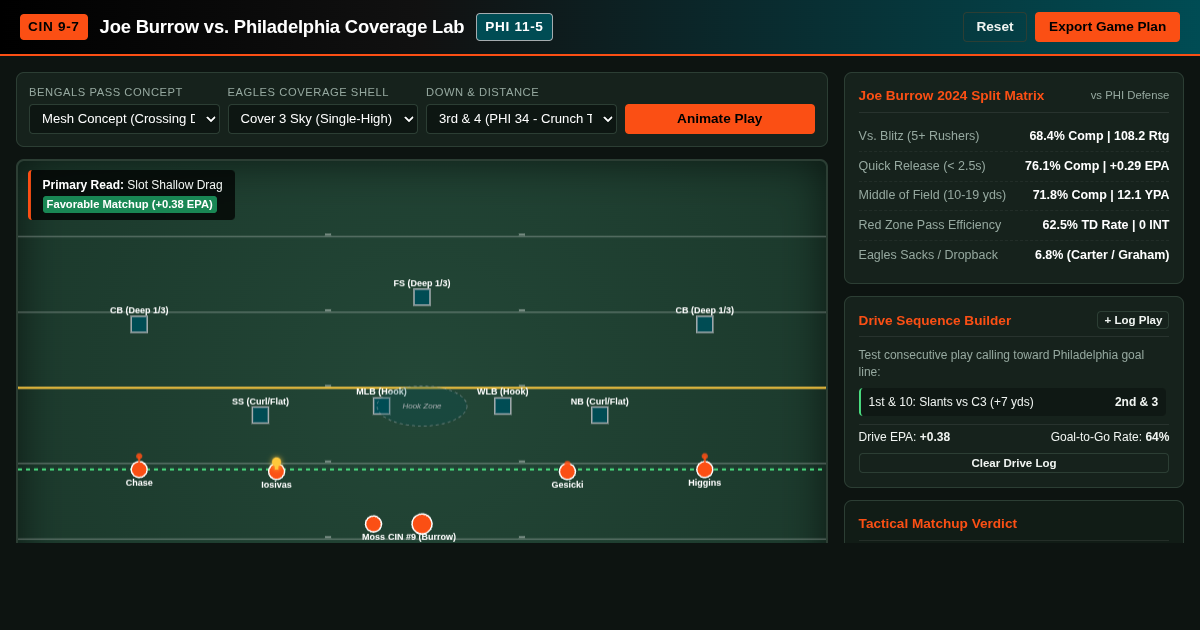Select the Moss running back marker
Screen dimensions: 1200x630
(x=373, y=524)
